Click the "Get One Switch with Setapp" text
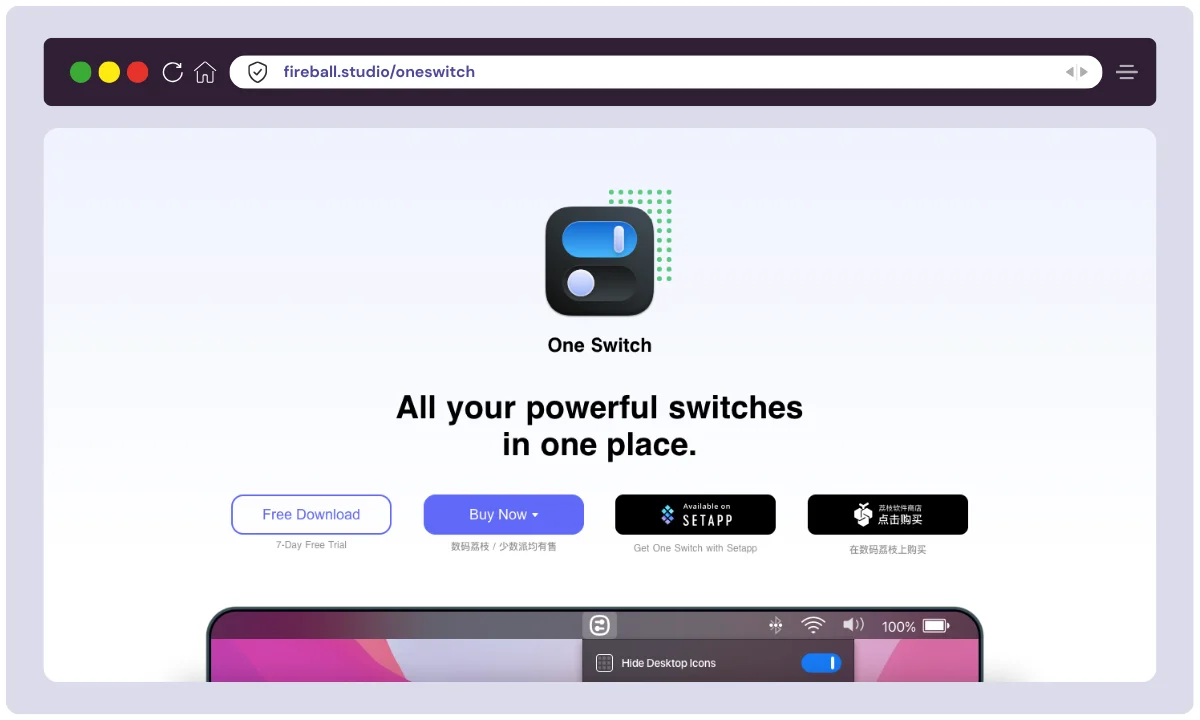The width and height of the screenshot is (1200, 720). point(695,548)
